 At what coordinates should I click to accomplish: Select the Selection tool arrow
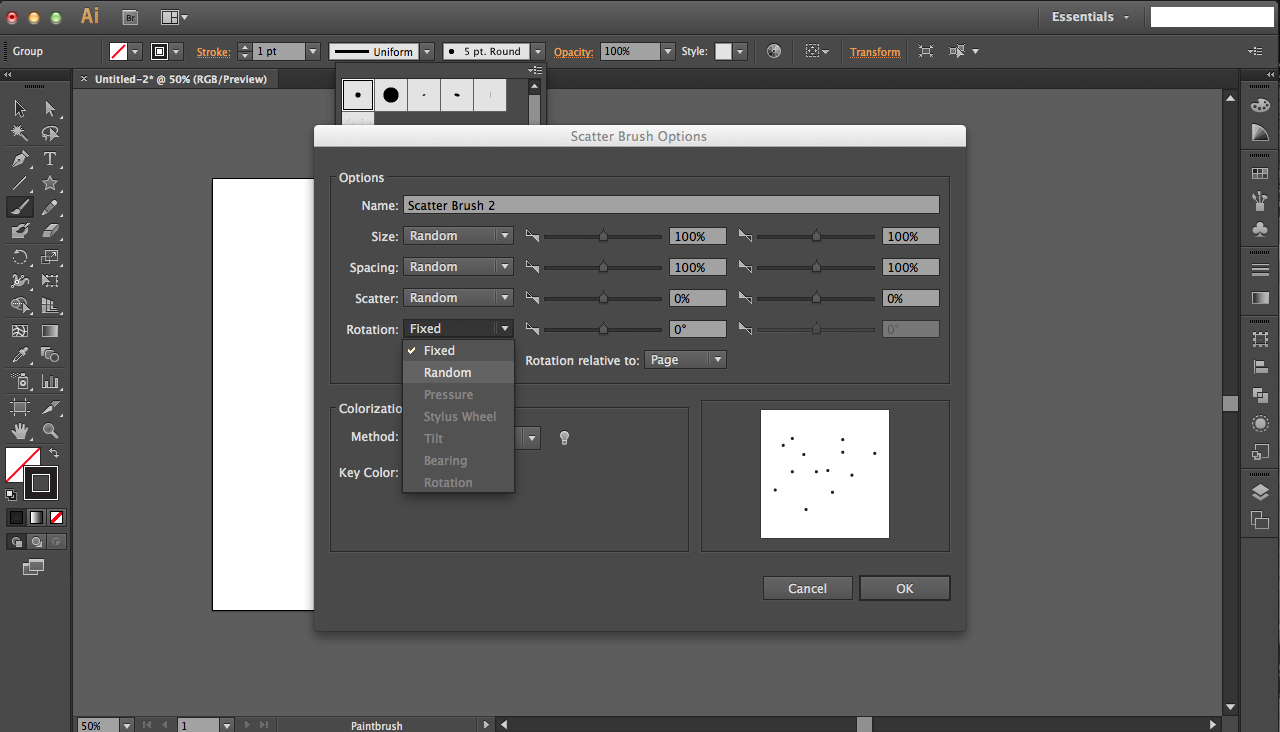[20, 108]
